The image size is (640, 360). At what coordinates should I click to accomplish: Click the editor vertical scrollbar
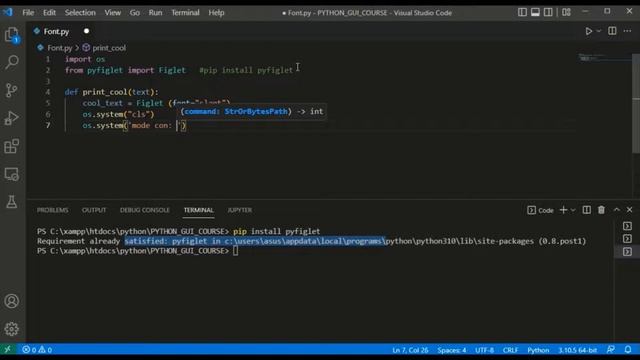(x=636, y=104)
